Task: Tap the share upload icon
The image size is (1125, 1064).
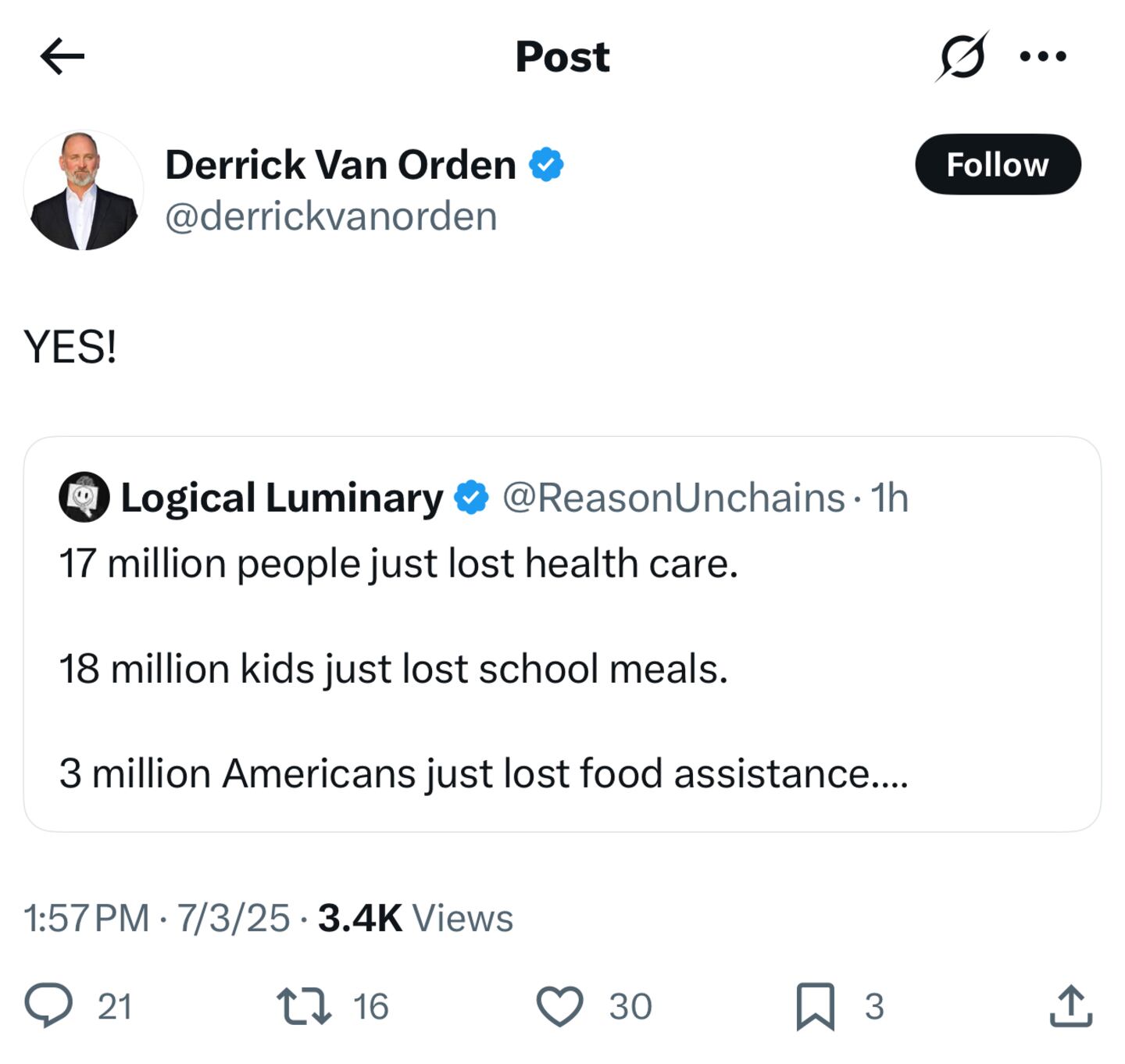Action: (x=1070, y=1005)
